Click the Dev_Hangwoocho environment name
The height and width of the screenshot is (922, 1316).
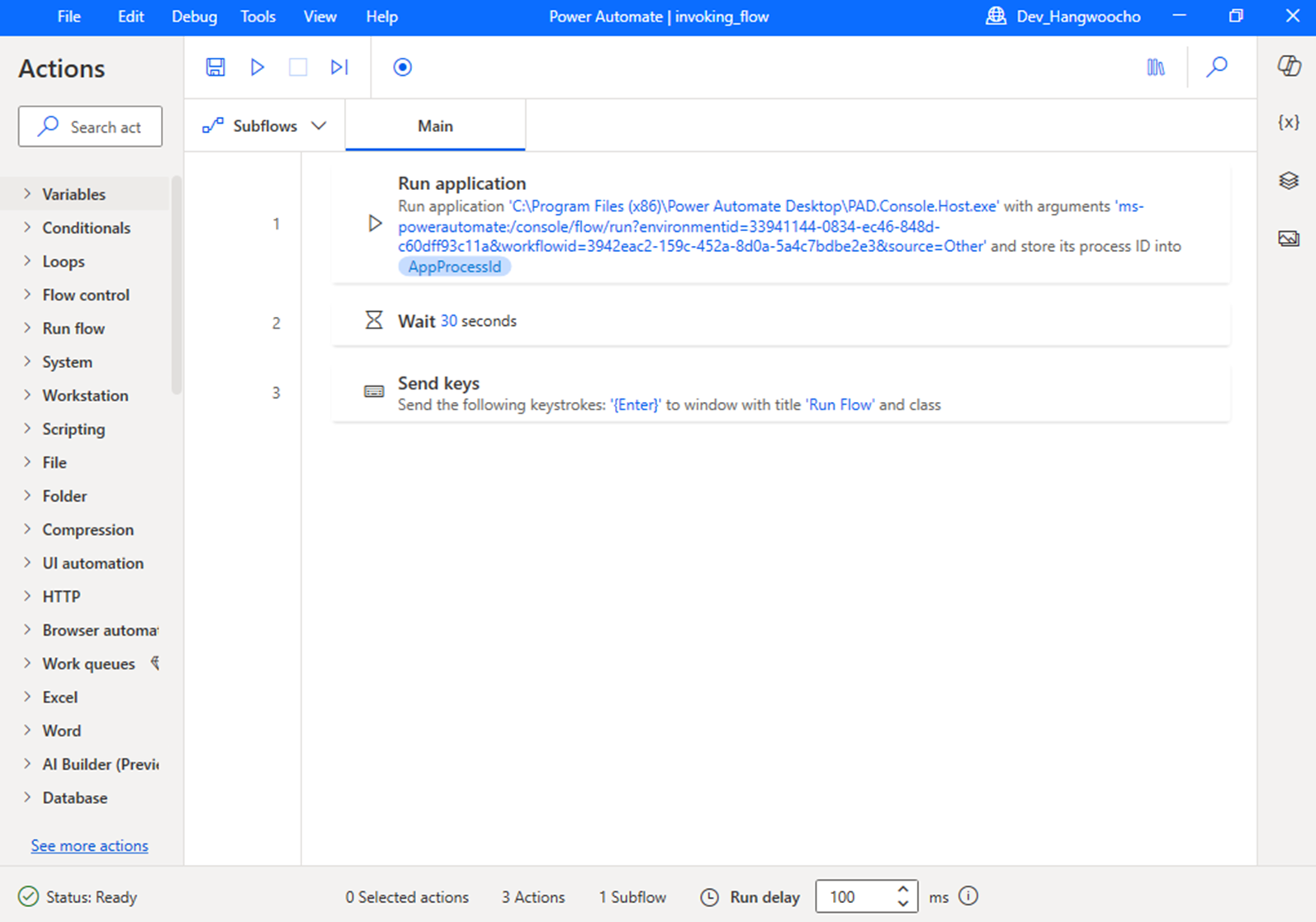tap(1078, 17)
